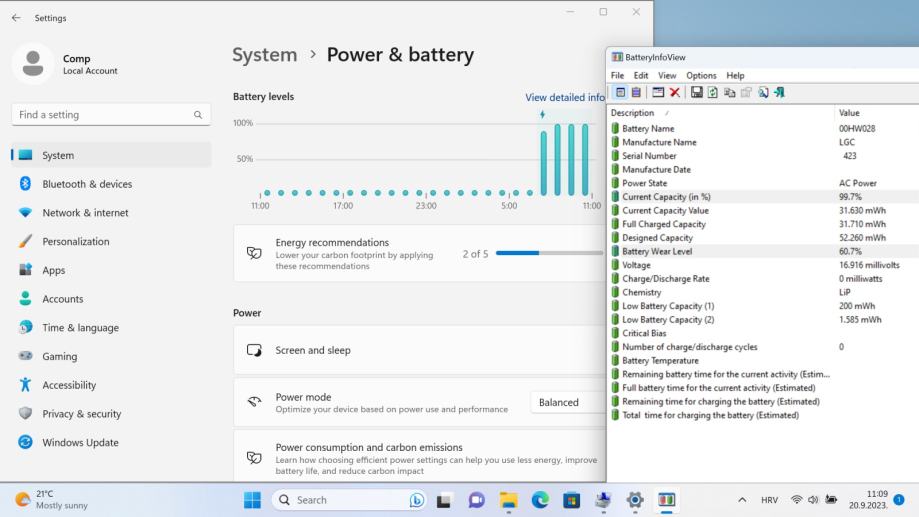This screenshot has width=919, height=517.
Task: Select the Designed Capacity row
Action: click(763, 237)
